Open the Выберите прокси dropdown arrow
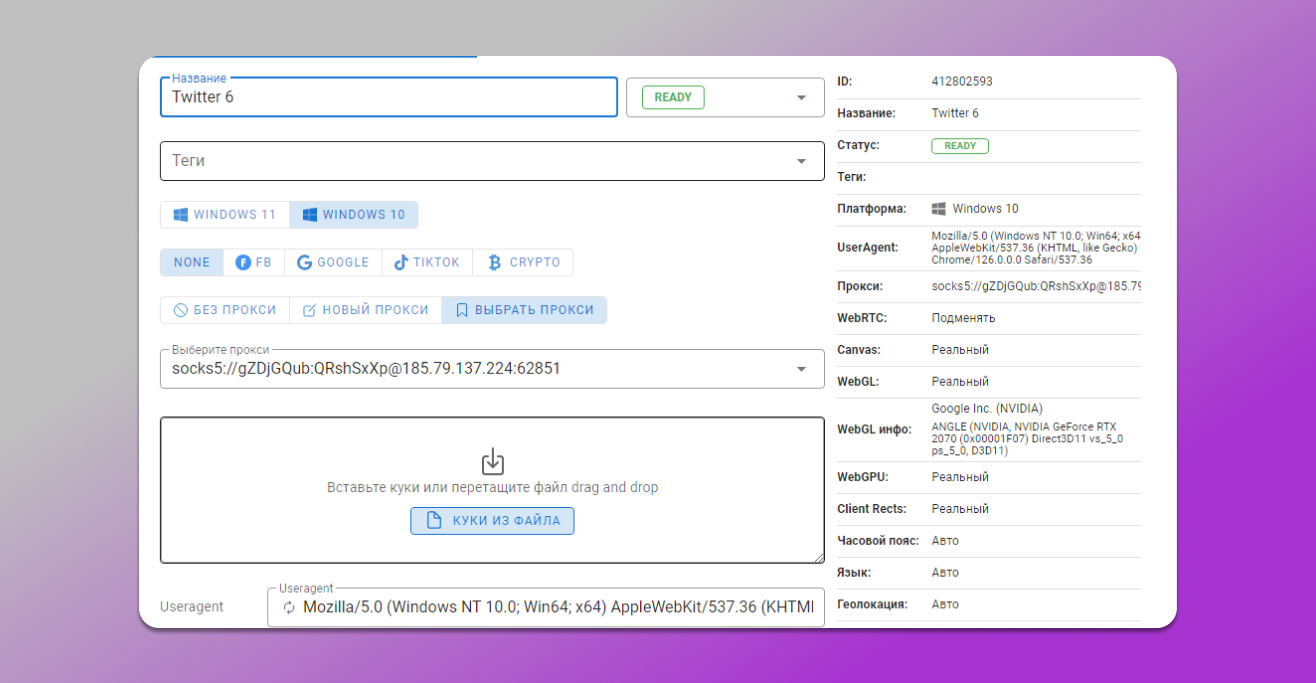Viewport: 1316px width, 683px height. (801, 369)
